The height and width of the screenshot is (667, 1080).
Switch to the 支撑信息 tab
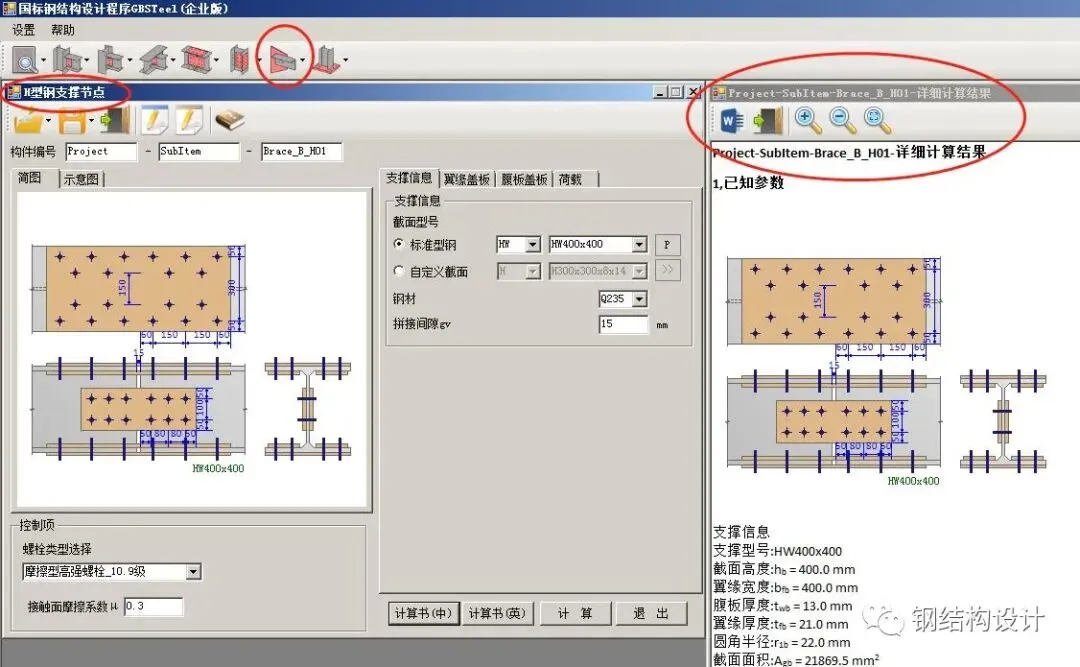(408, 178)
